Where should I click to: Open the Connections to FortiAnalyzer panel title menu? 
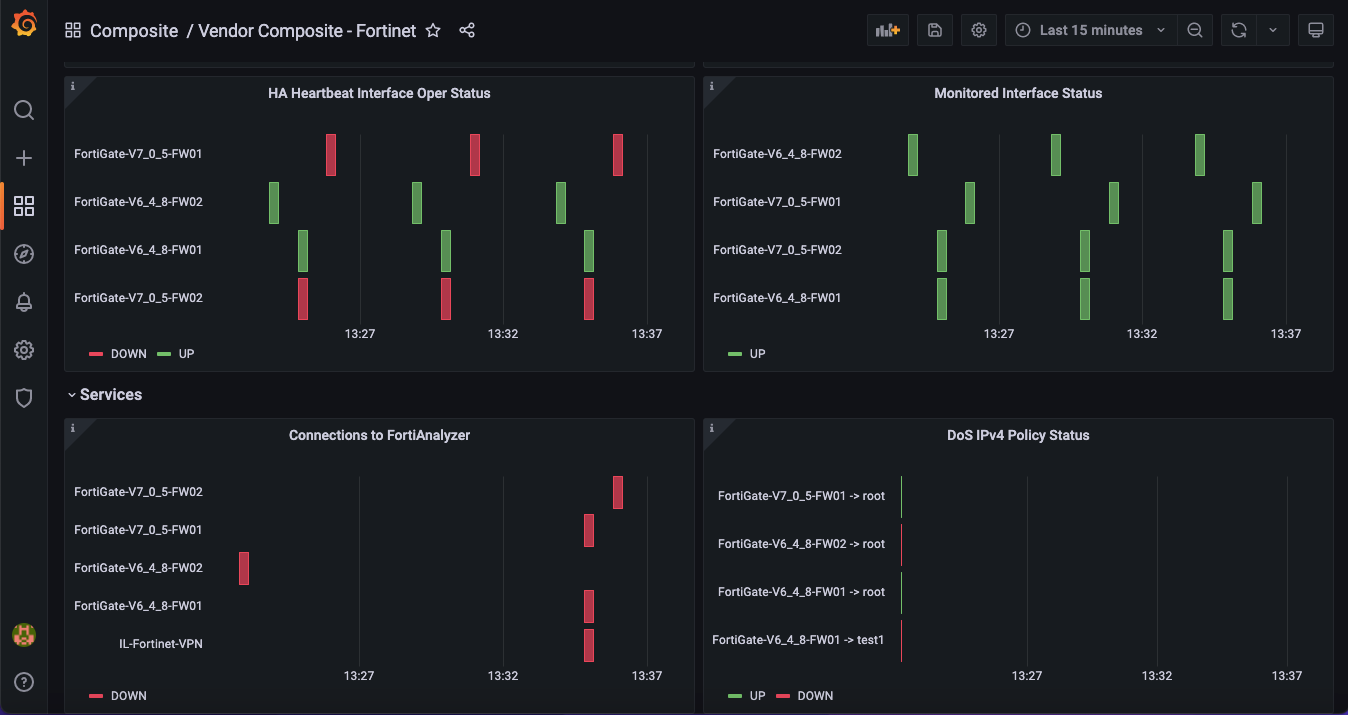click(379, 435)
